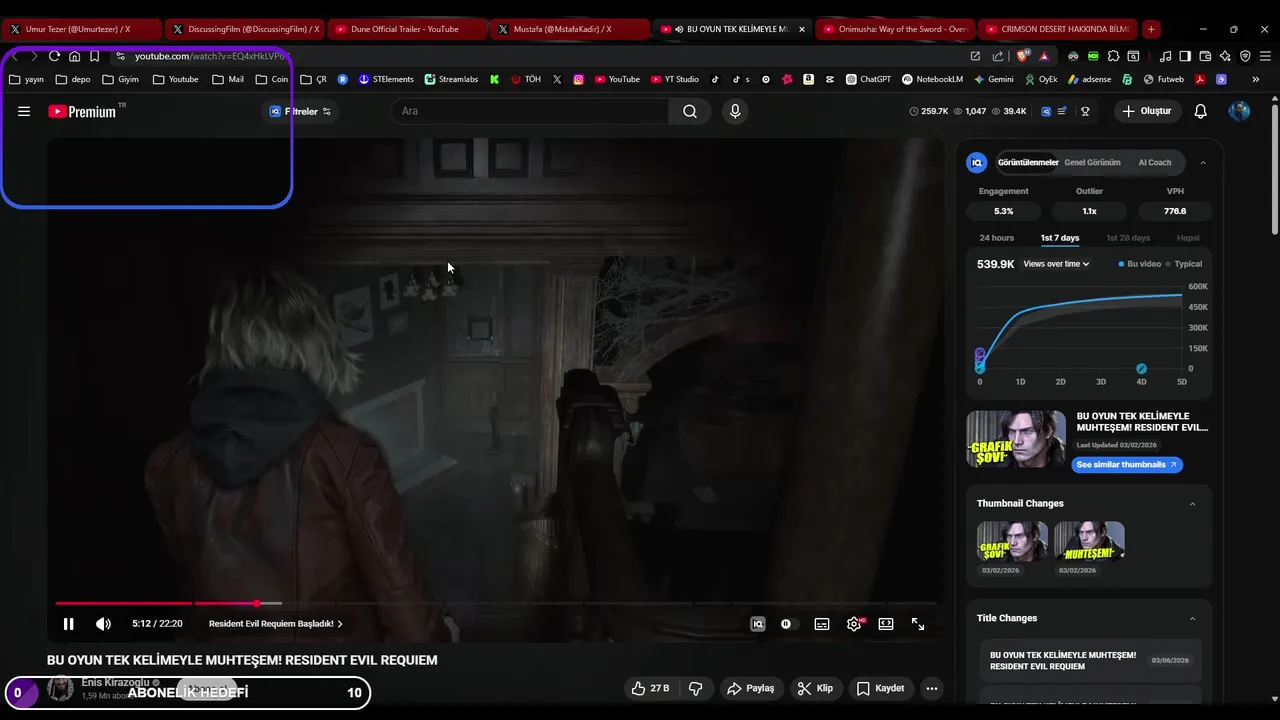Open the YT Studio bookmark

coord(675,79)
